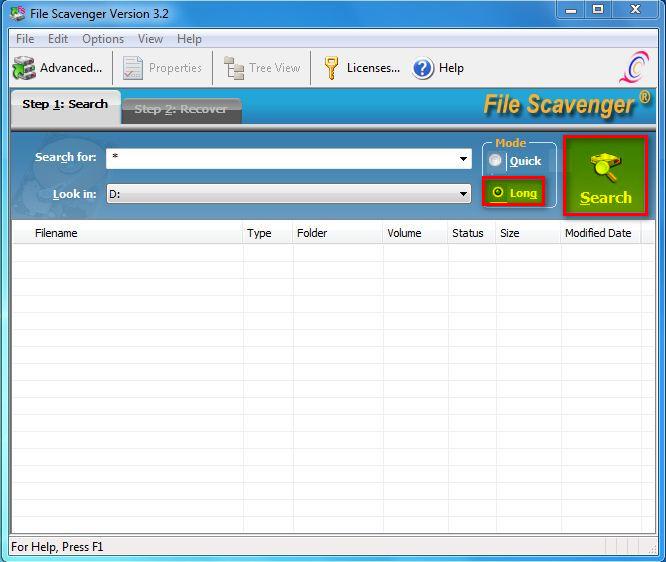Select the Quick mode radio button

pyautogui.click(x=495, y=161)
